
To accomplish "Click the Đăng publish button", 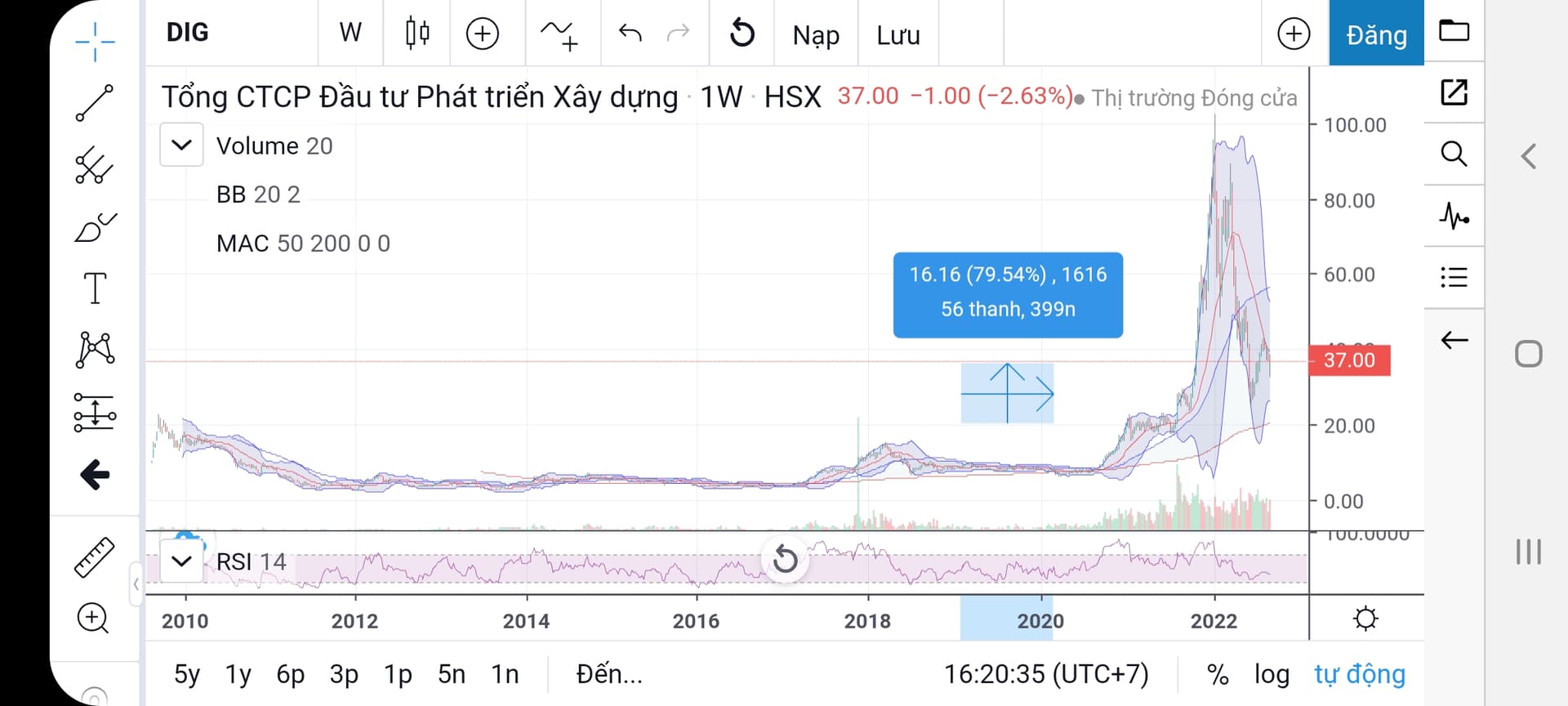I will [x=1376, y=34].
